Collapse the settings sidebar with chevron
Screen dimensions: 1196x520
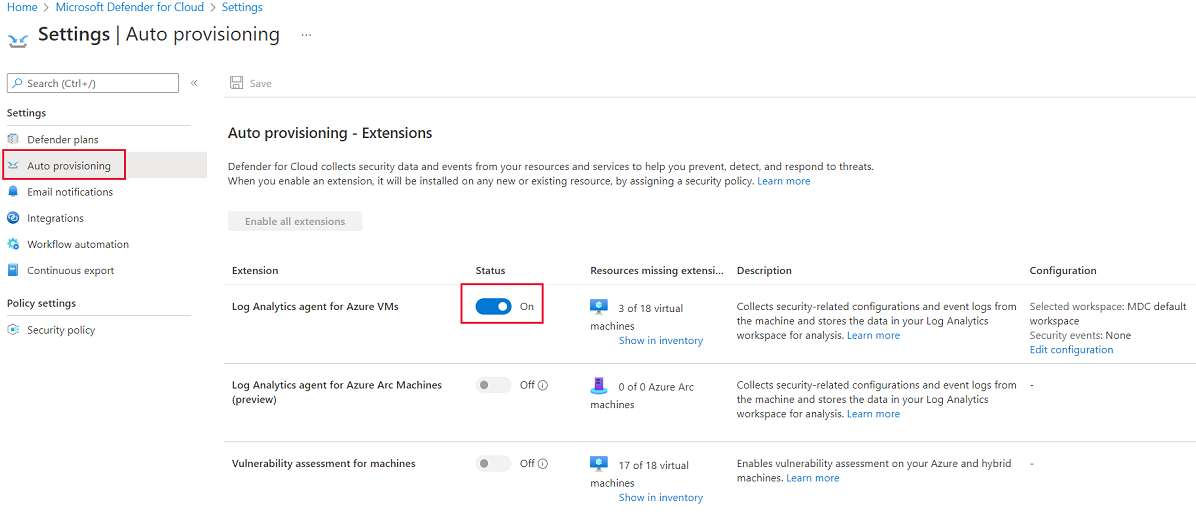pyautogui.click(x=194, y=83)
